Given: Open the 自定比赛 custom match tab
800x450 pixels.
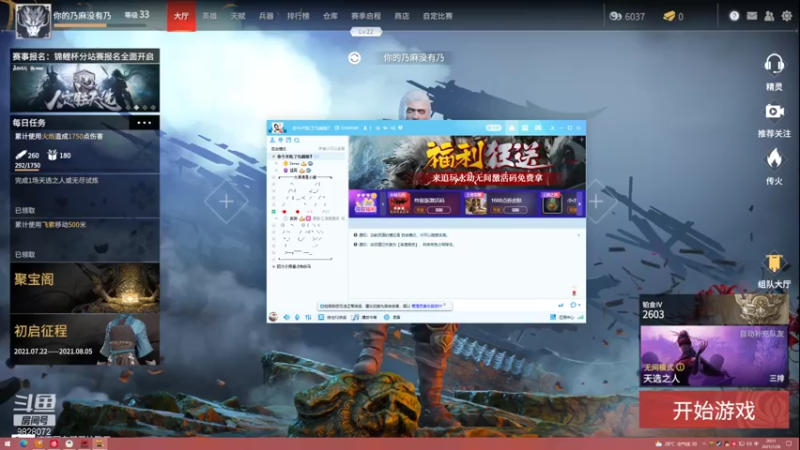Looking at the screenshot, I should coord(437,16).
